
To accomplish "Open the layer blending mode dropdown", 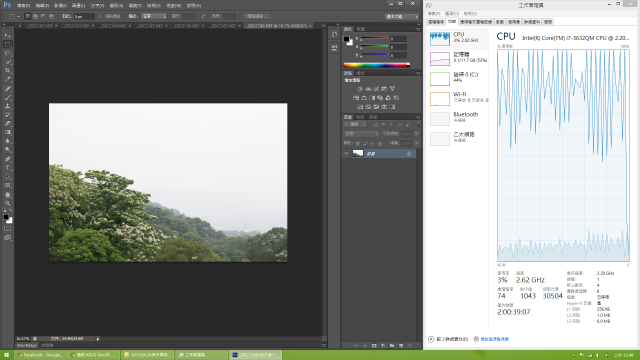I will 361,134.
